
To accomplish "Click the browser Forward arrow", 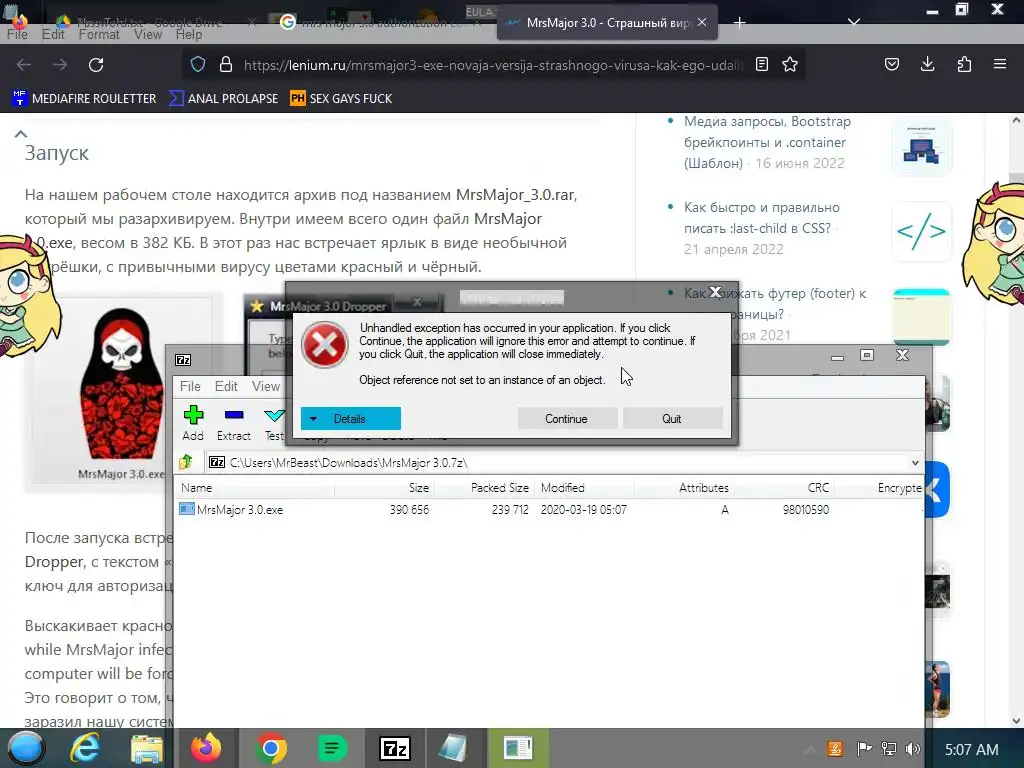I will [60, 65].
